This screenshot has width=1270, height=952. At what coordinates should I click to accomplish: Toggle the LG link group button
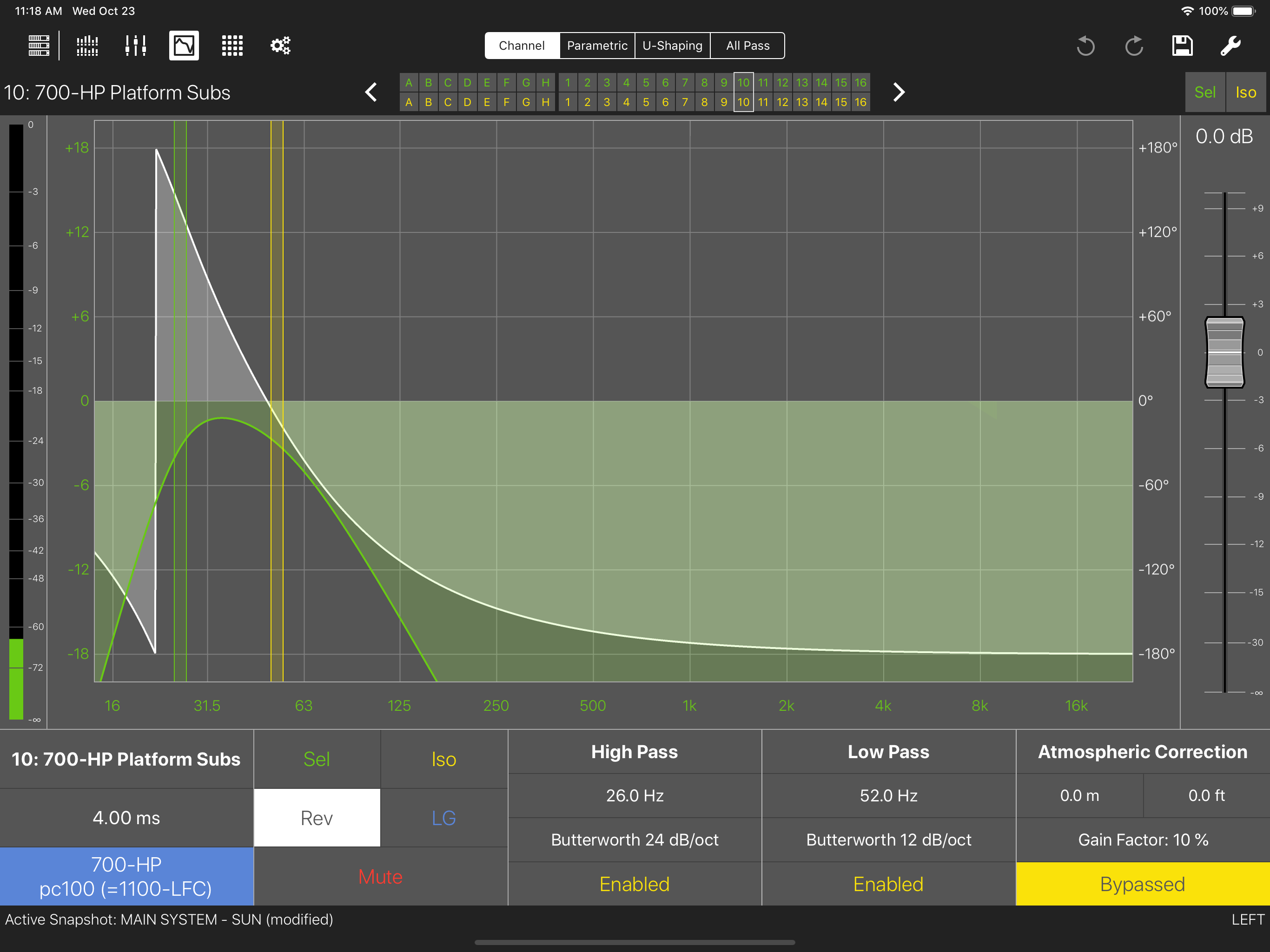(444, 818)
